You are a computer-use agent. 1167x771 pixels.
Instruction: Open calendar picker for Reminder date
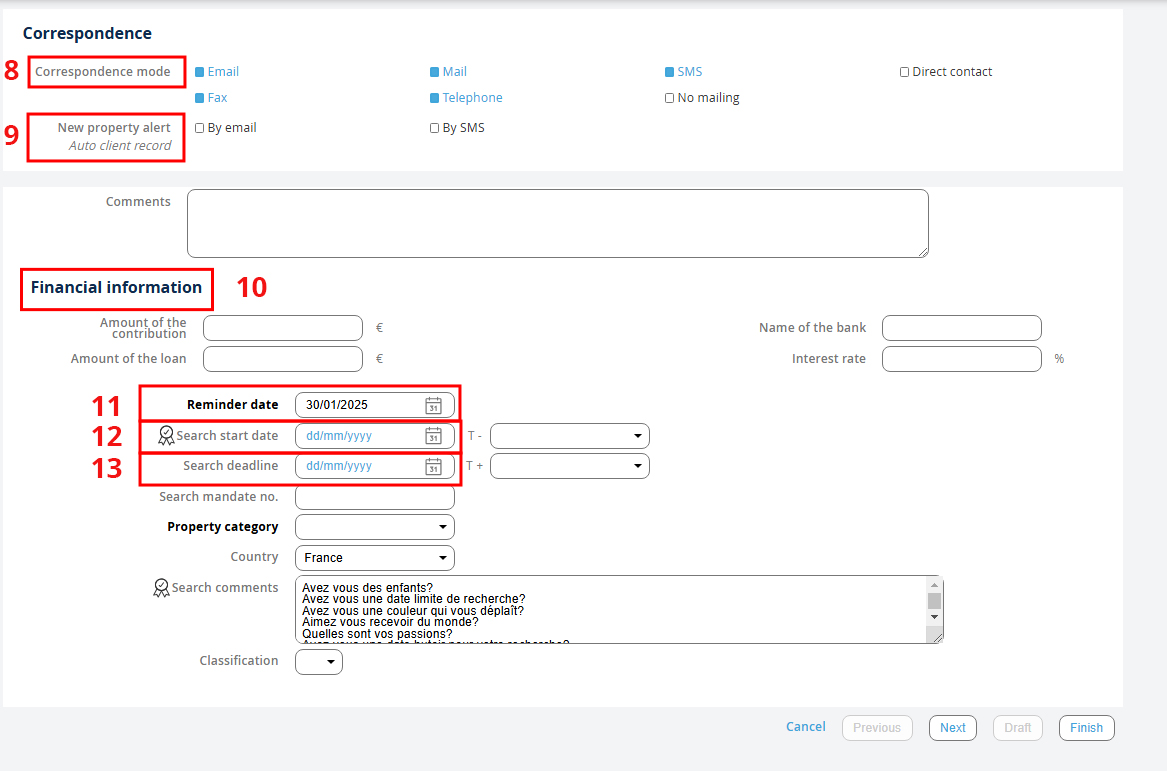pyautogui.click(x=433, y=405)
